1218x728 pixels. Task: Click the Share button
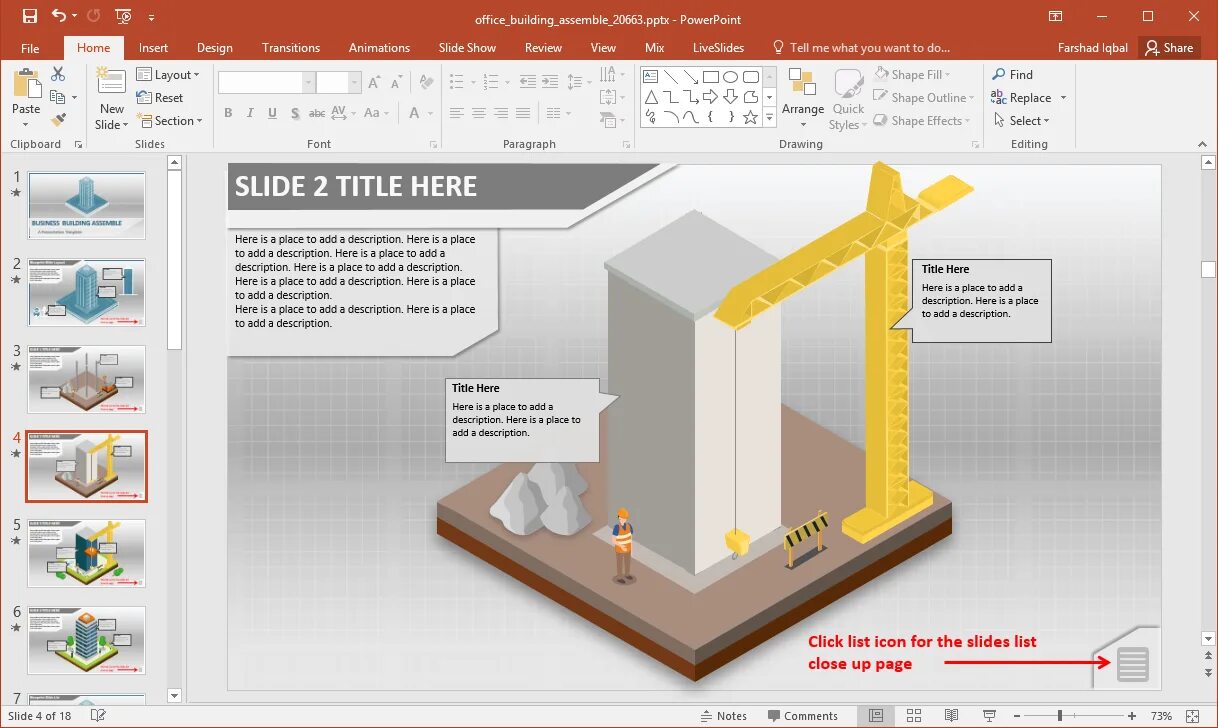(x=1169, y=48)
